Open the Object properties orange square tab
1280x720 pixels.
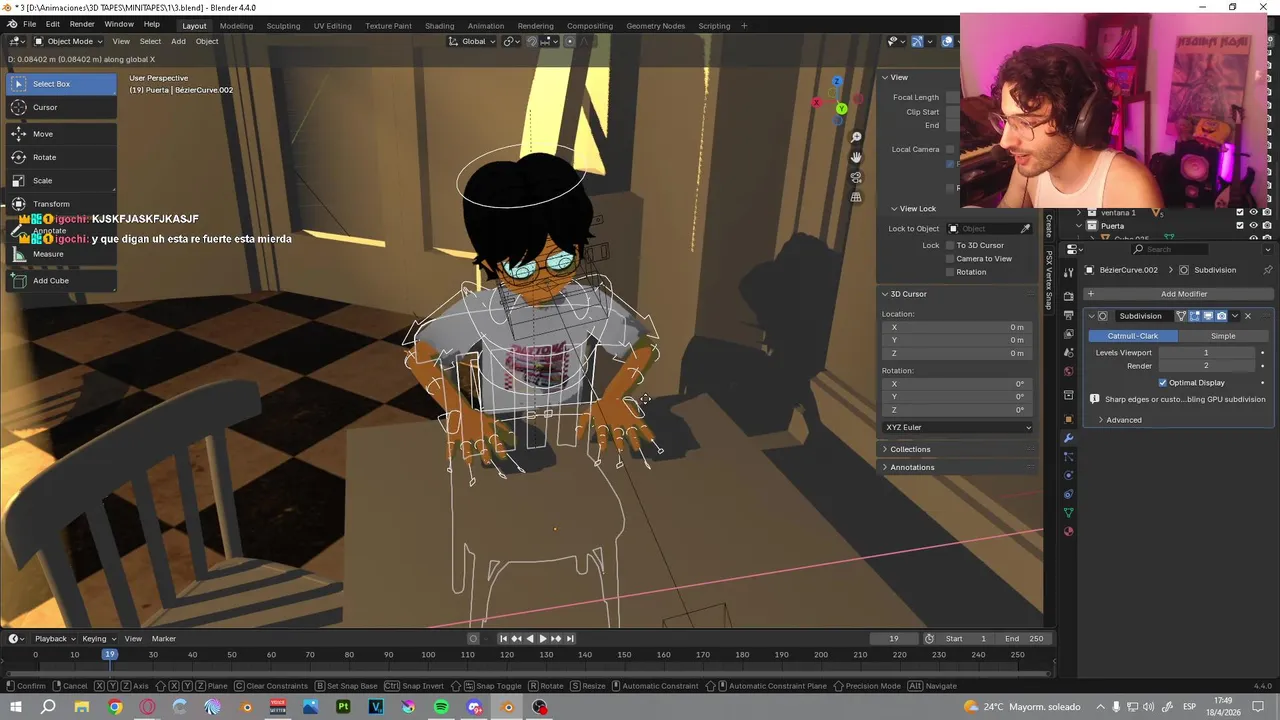tap(1069, 419)
